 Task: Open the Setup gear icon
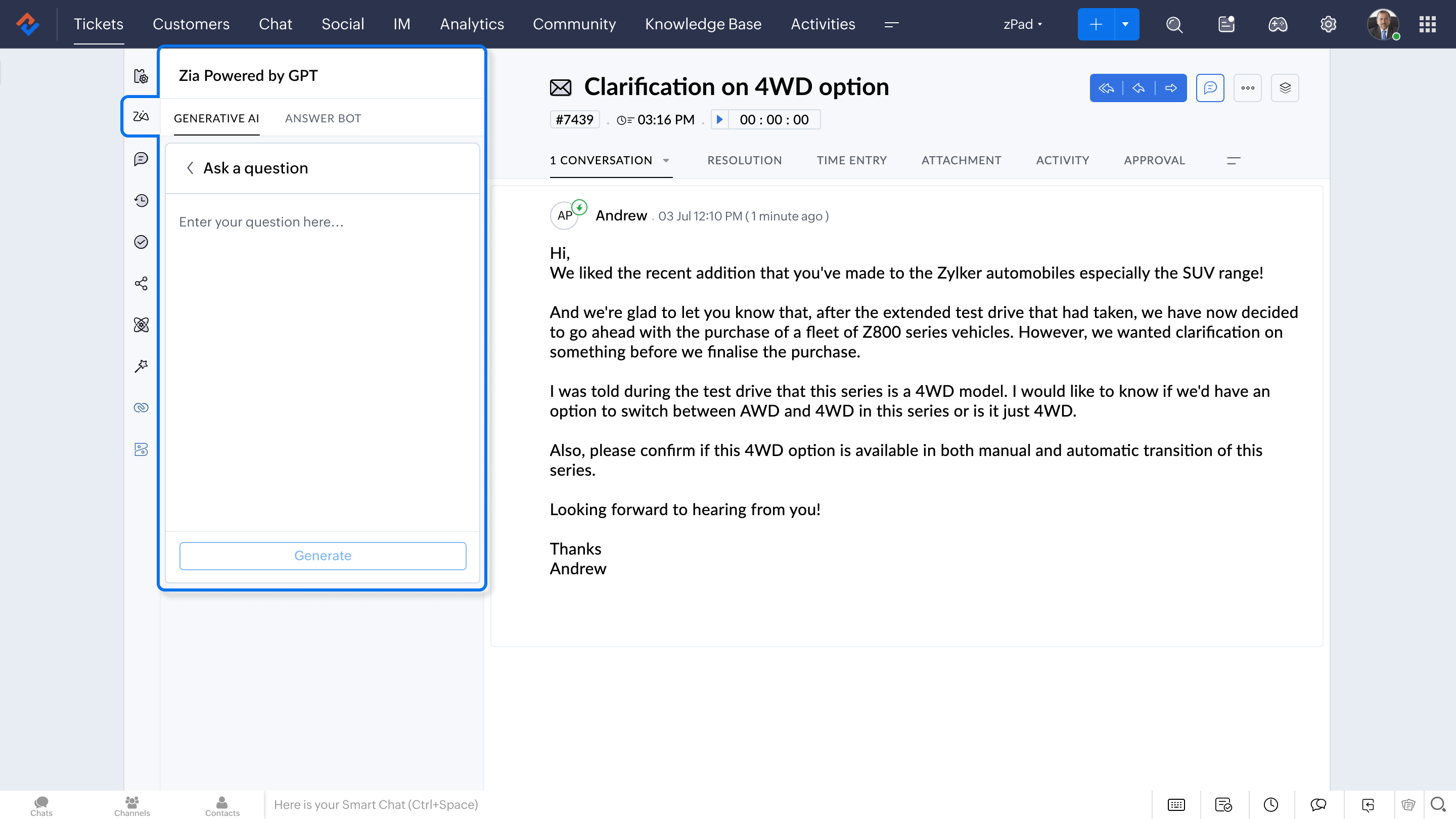pyautogui.click(x=1328, y=24)
